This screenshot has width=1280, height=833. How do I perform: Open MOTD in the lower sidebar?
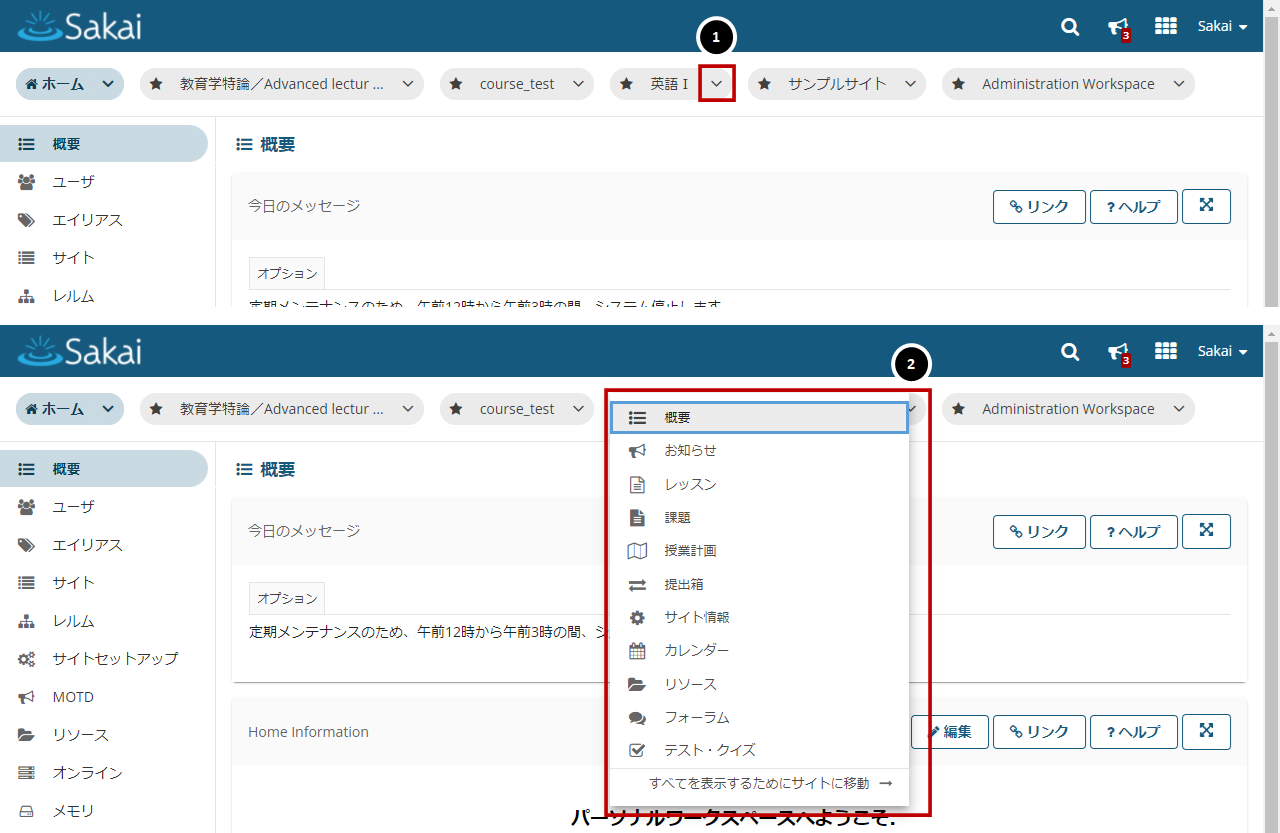[104, 697]
